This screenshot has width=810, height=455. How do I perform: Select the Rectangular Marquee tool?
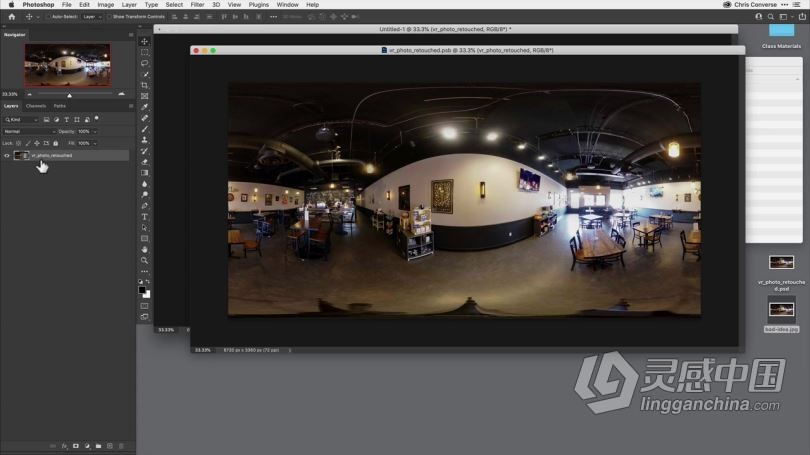click(145, 52)
